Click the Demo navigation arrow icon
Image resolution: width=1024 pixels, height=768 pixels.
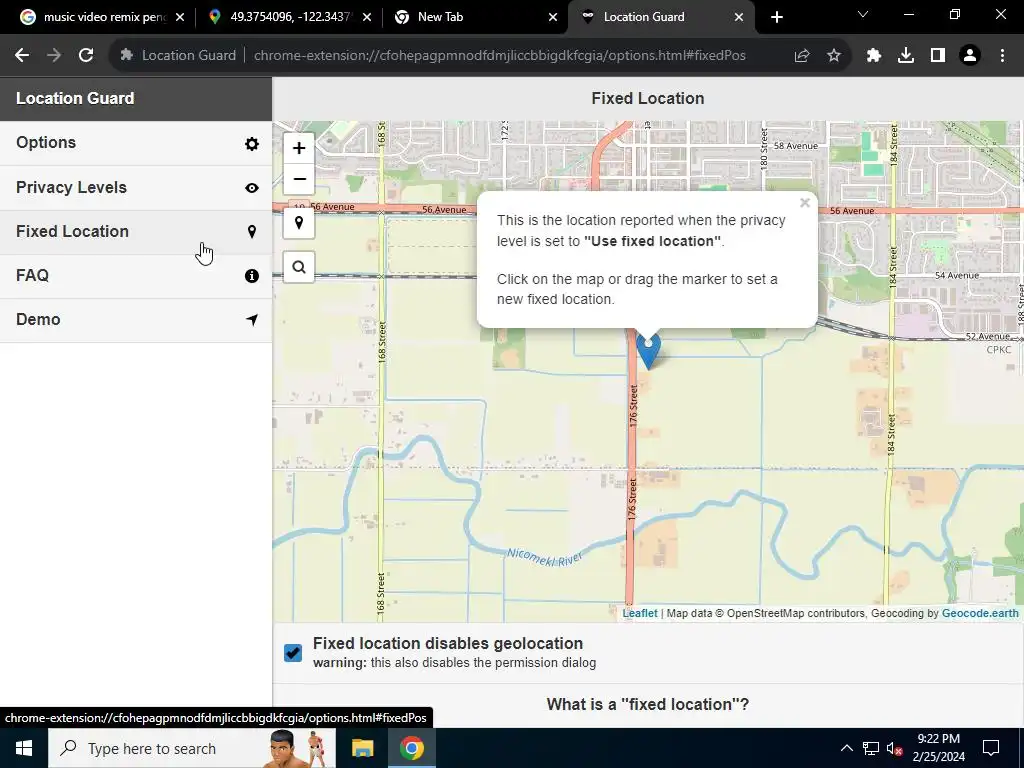click(251, 319)
